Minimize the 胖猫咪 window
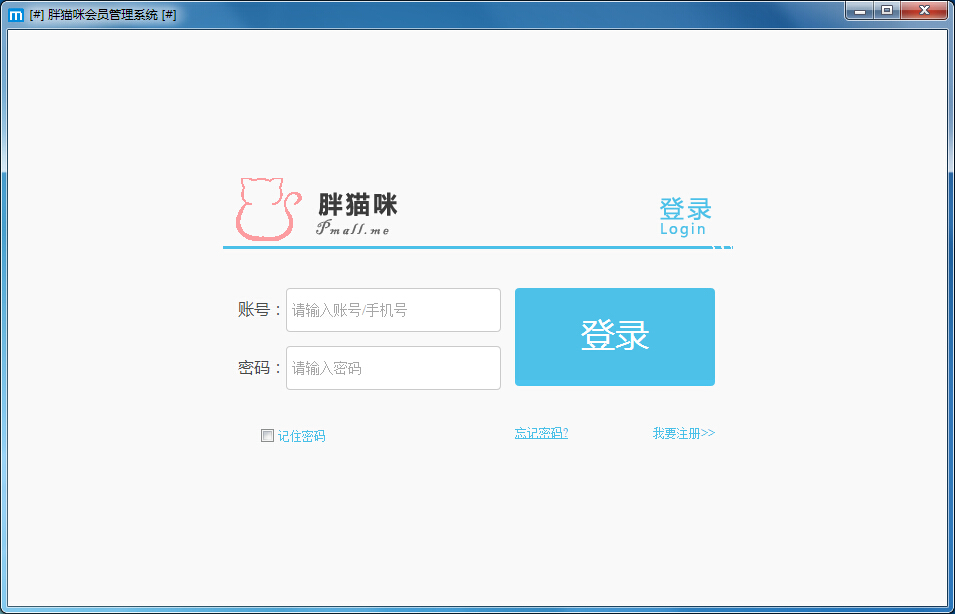 click(x=858, y=10)
